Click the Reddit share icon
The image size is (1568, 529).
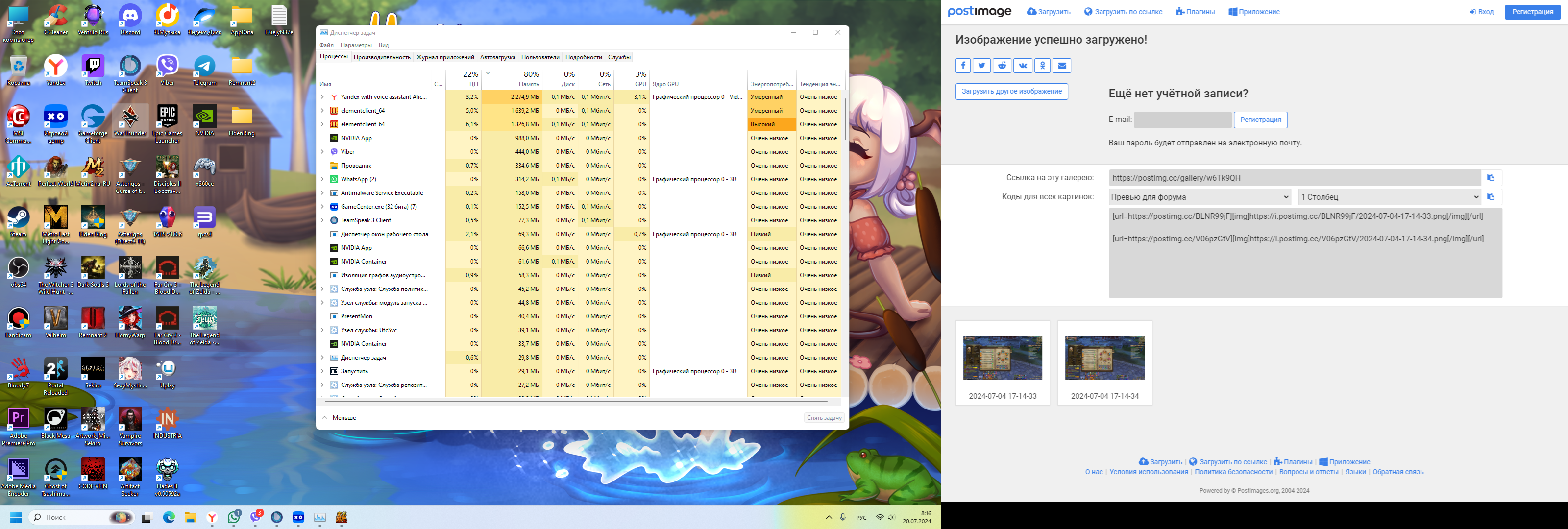coord(1002,66)
